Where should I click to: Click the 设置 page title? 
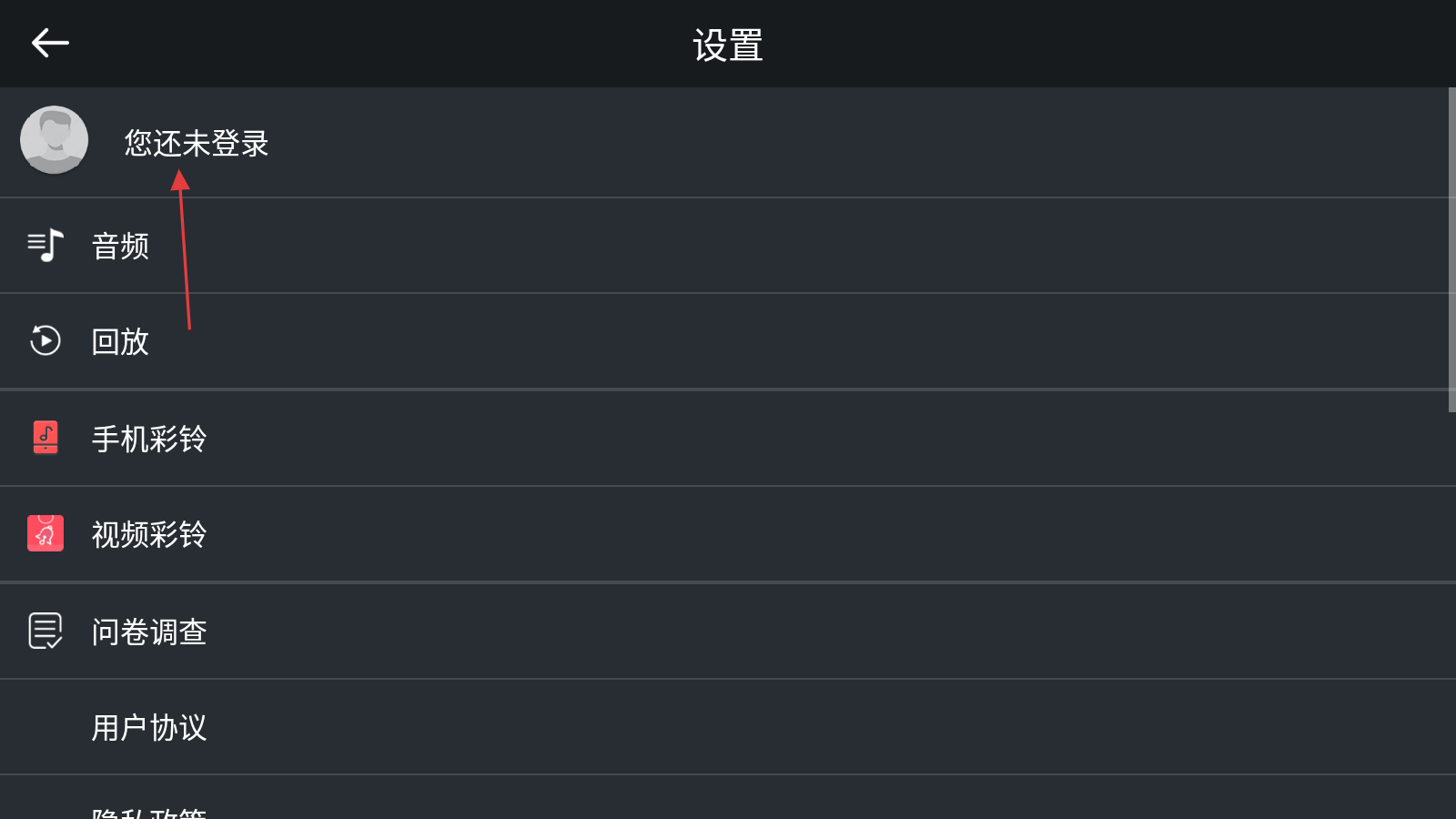tap(728, 45)
